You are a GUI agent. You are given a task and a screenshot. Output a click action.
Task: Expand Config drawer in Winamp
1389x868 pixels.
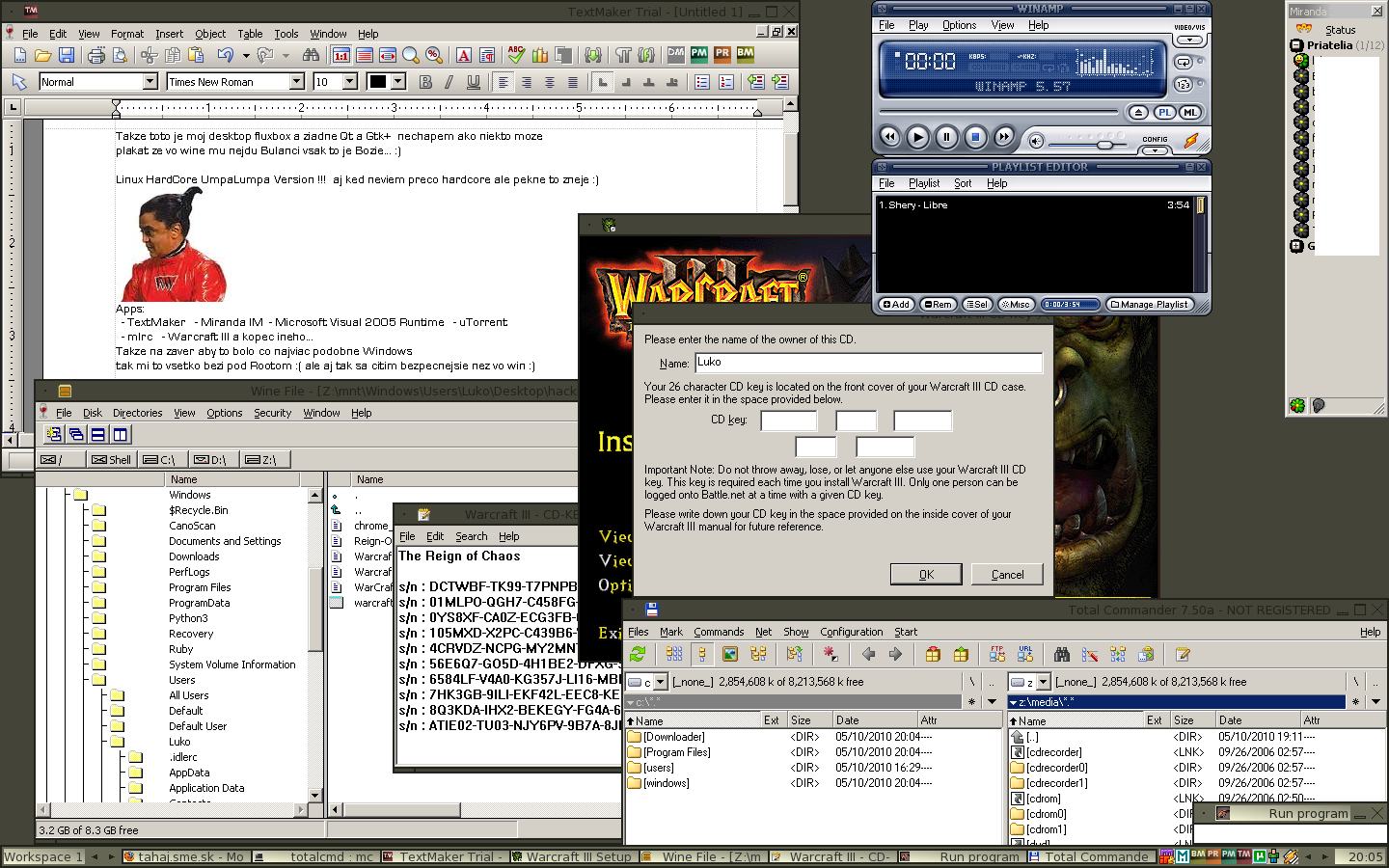coord(1155,149)
